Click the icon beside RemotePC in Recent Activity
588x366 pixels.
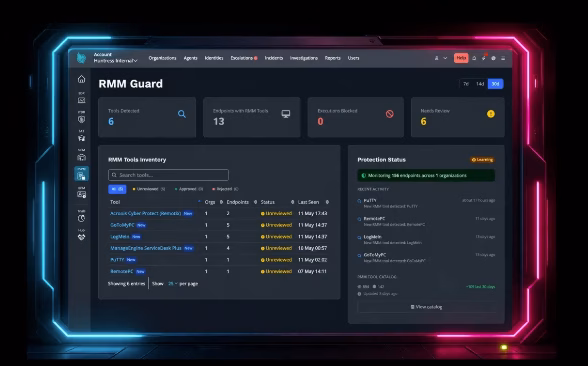(x=359, y=219)
